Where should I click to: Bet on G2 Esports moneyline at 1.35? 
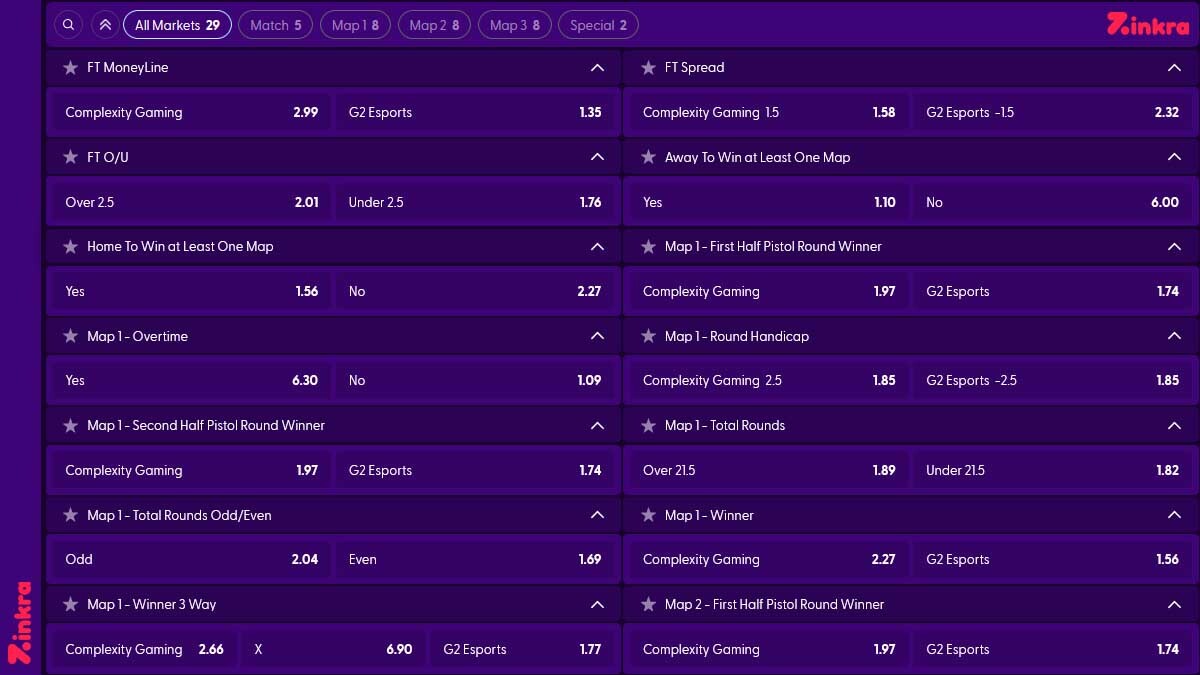click(x=475, y=112)
